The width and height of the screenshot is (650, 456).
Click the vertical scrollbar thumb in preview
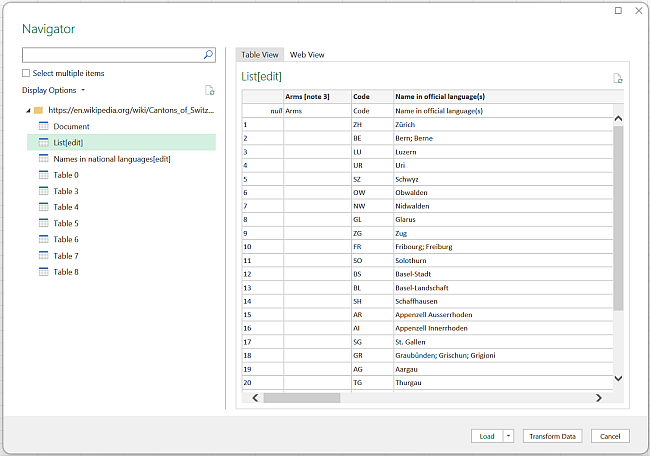click(x=618, y=218)
